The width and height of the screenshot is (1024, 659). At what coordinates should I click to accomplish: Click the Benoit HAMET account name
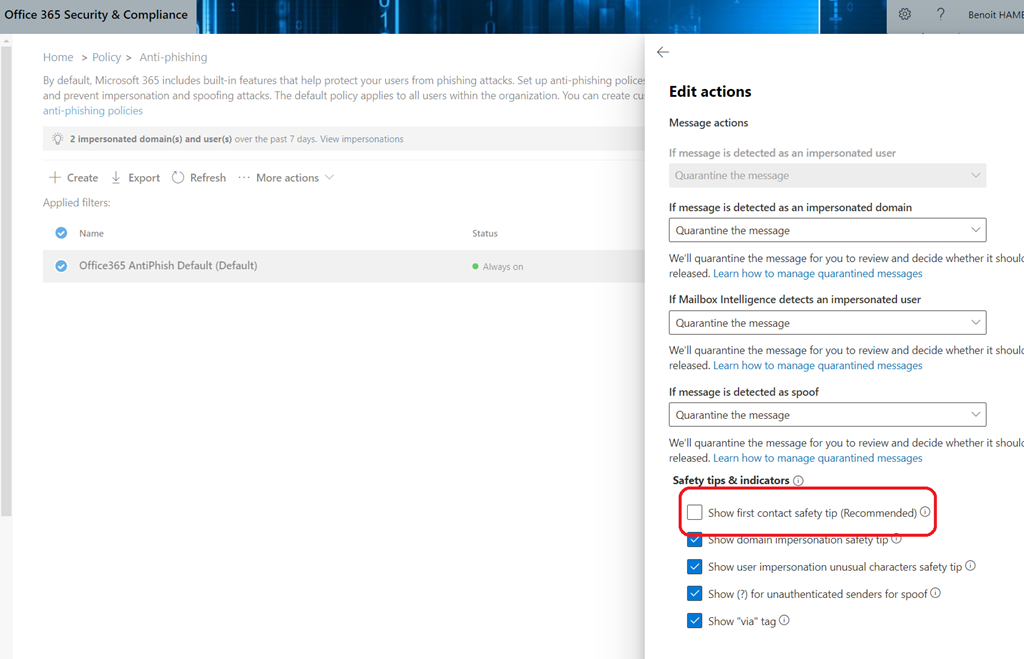(995, 14)
